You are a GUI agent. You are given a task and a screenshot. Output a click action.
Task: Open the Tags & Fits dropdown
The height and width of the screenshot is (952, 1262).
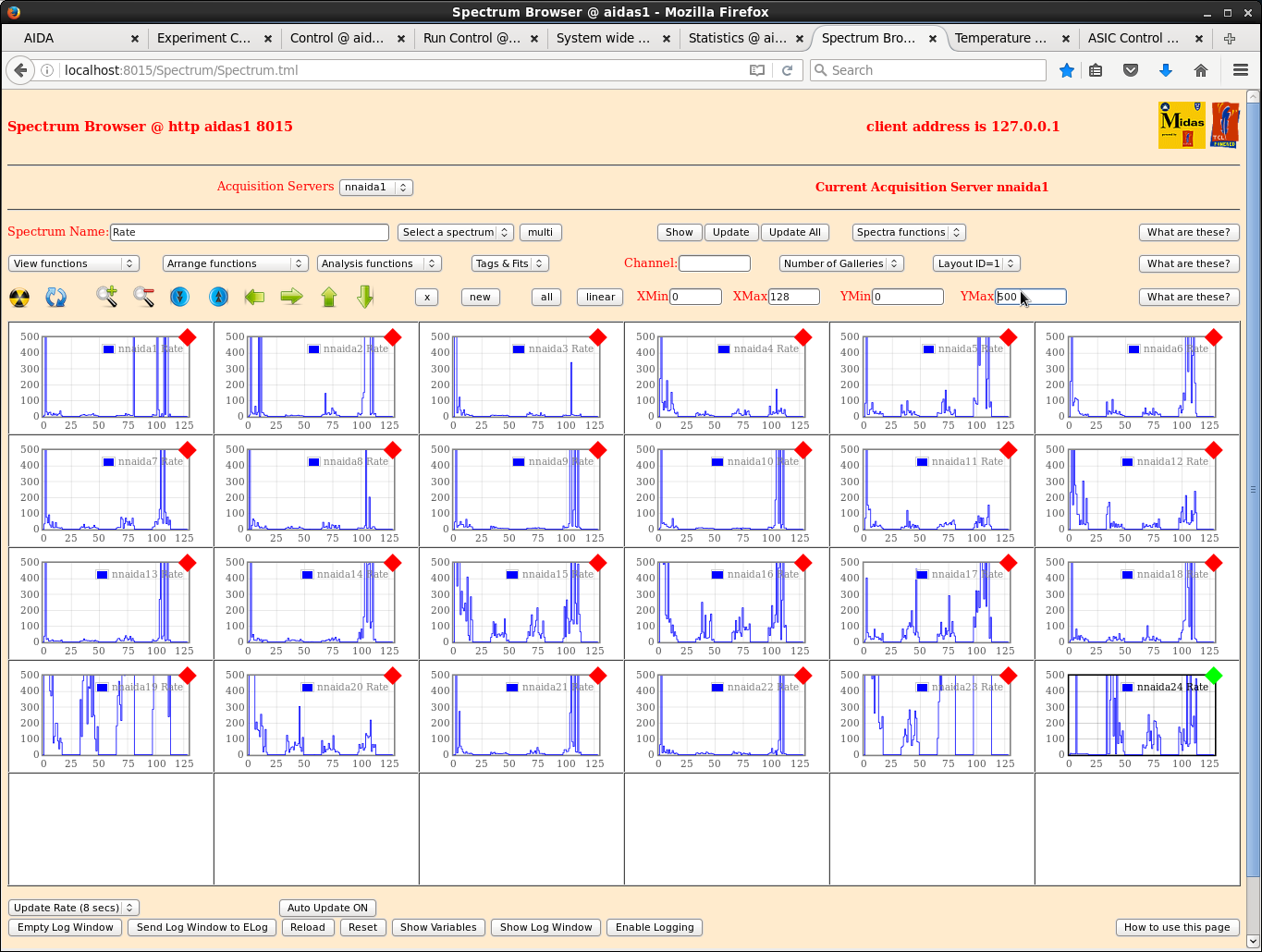point(510,263)
